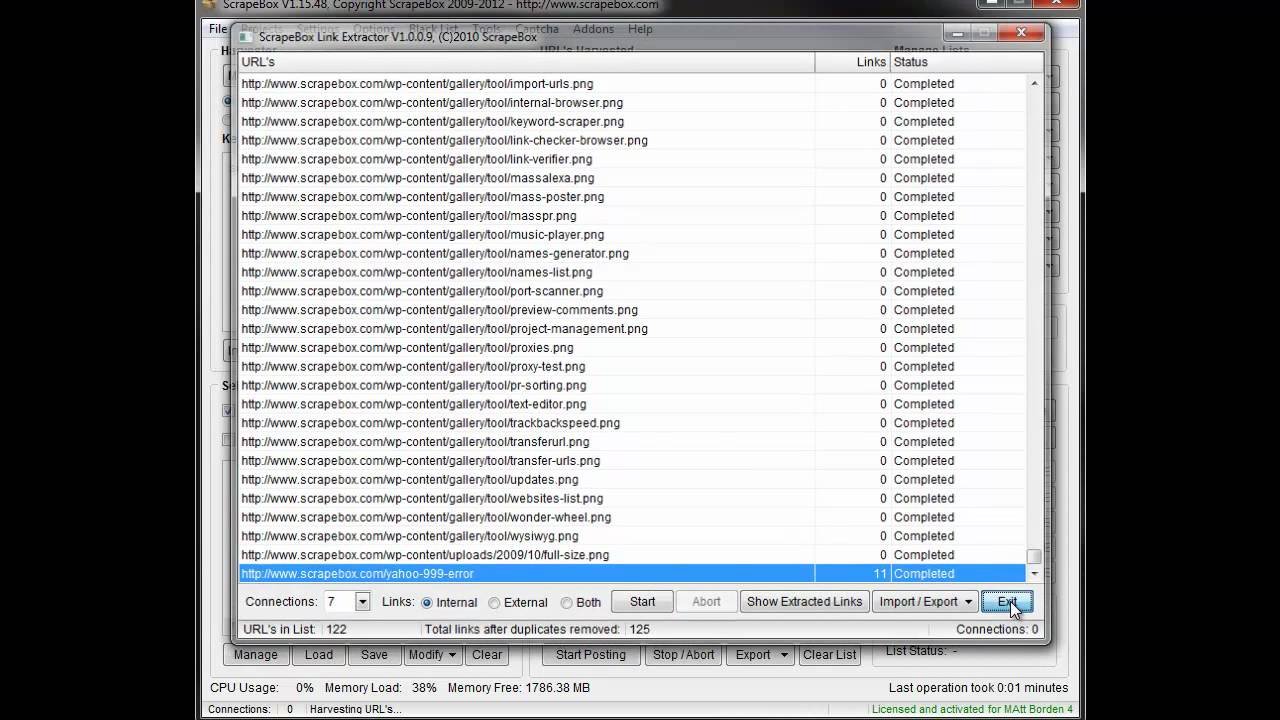Click Clear List in main window
1280x720 pixels.
[830, 655]
